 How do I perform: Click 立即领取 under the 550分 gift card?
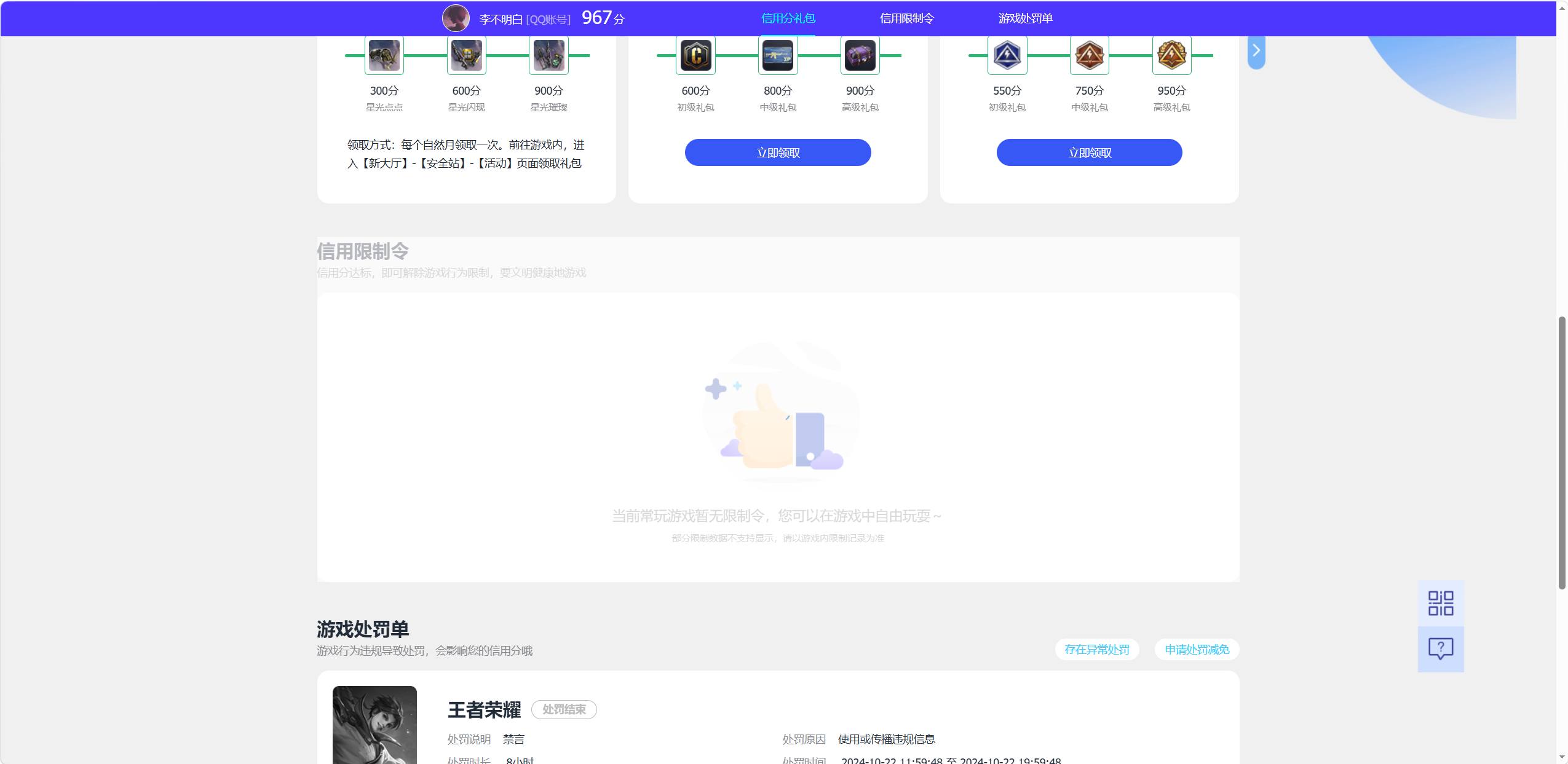[1089, 152]
